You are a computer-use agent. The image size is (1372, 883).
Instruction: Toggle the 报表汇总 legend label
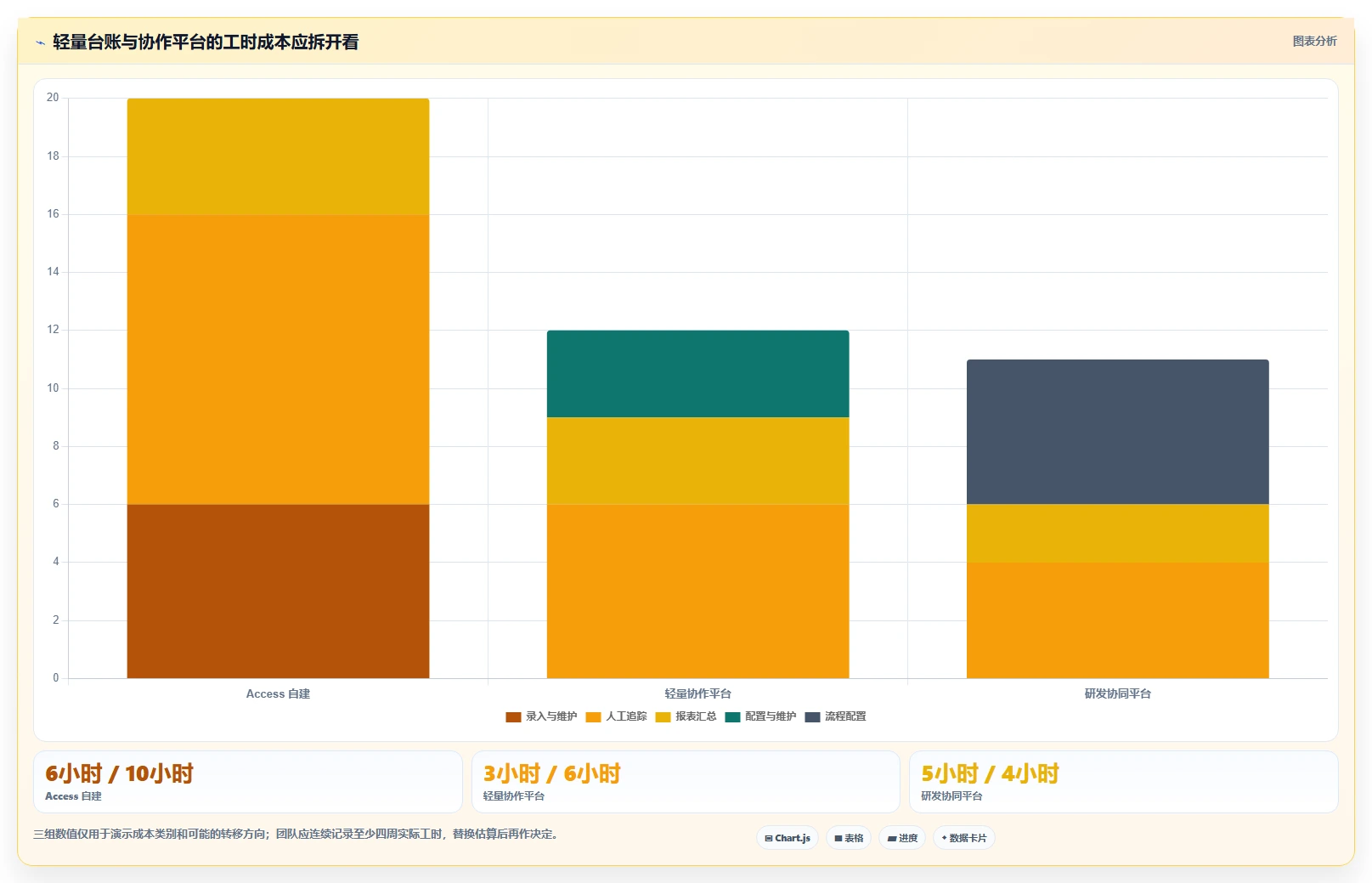[696, 716]
